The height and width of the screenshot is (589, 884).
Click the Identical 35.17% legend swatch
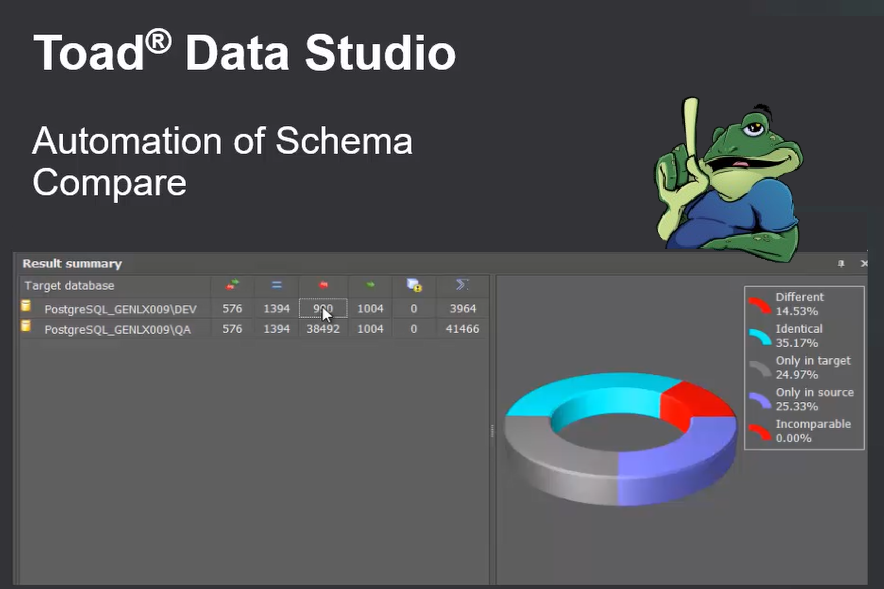pos(760,336)
